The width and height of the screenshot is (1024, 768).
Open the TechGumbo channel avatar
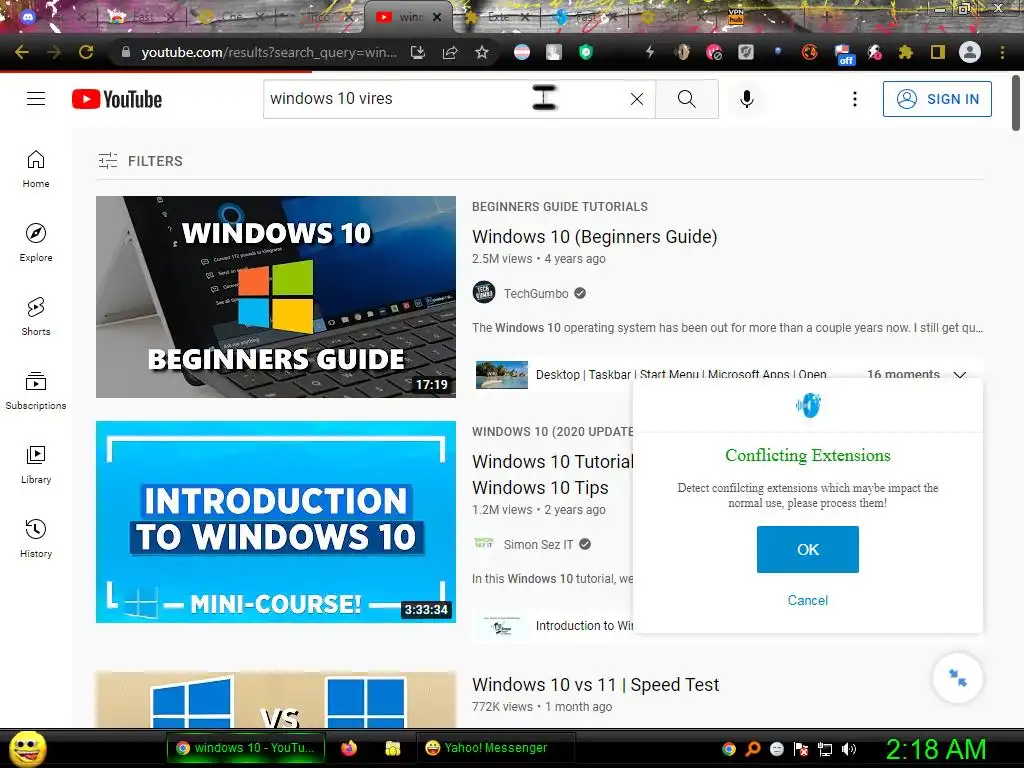[x=484, y=293]
